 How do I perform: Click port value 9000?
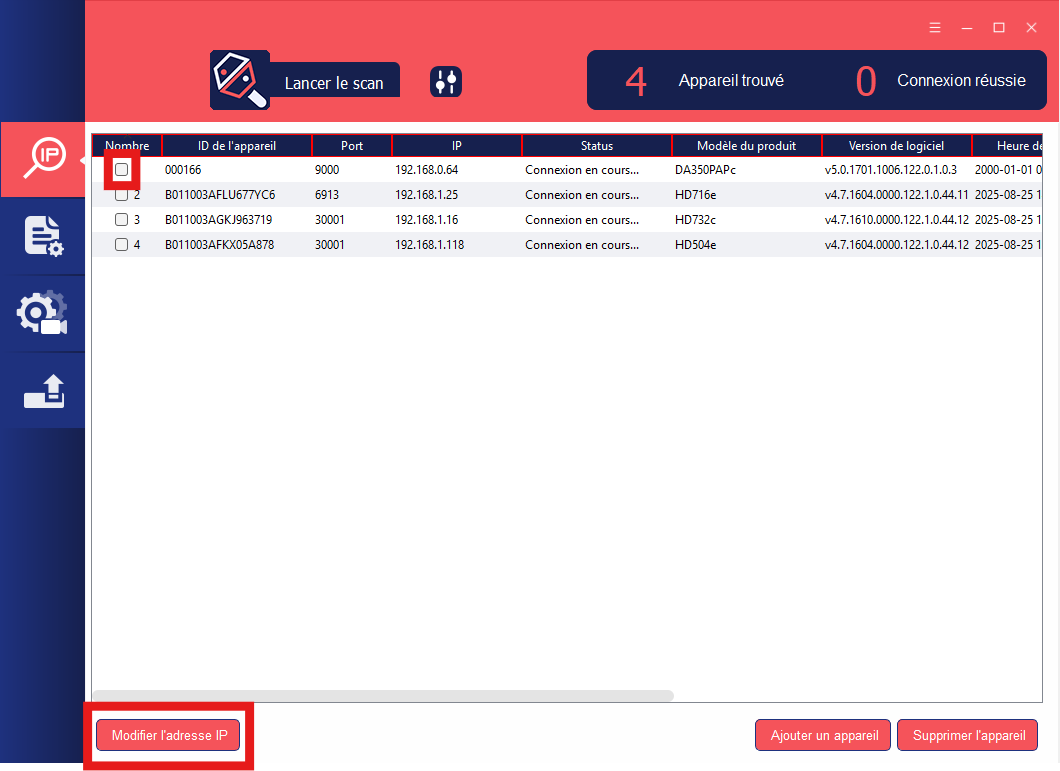[x=327, y=170]
